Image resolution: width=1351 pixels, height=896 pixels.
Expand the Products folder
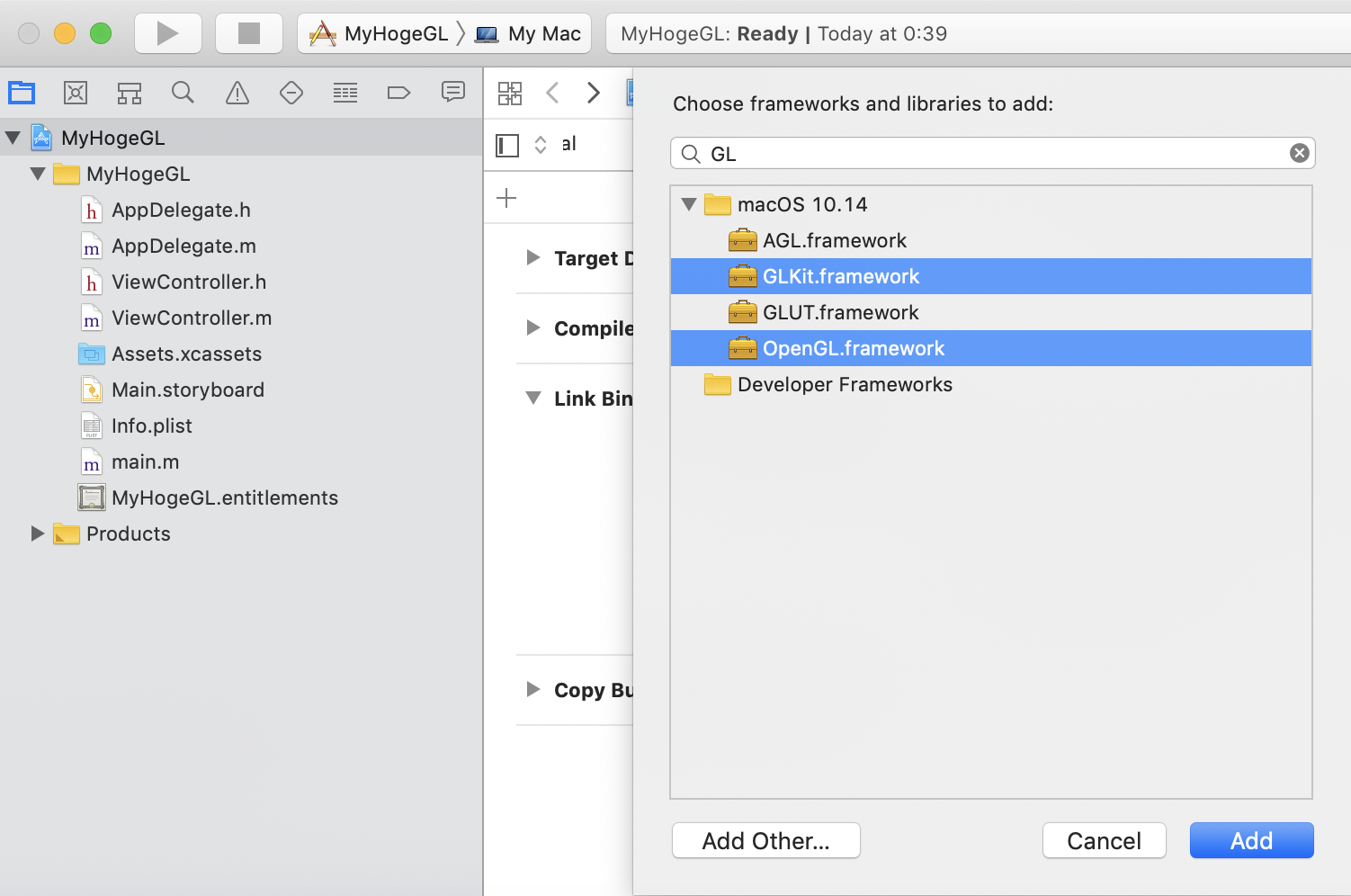pyautogui.click(x=38, y=533)
